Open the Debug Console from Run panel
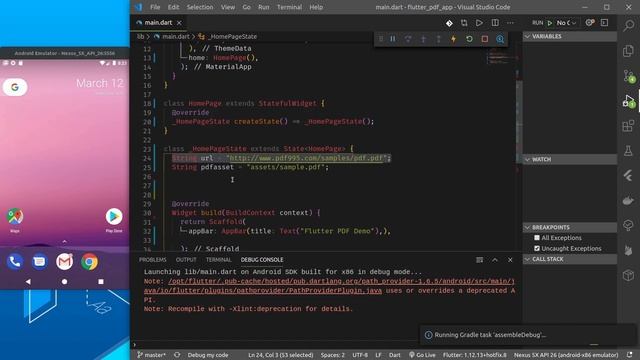Screen dimensions: 640x360 (604, 23)
